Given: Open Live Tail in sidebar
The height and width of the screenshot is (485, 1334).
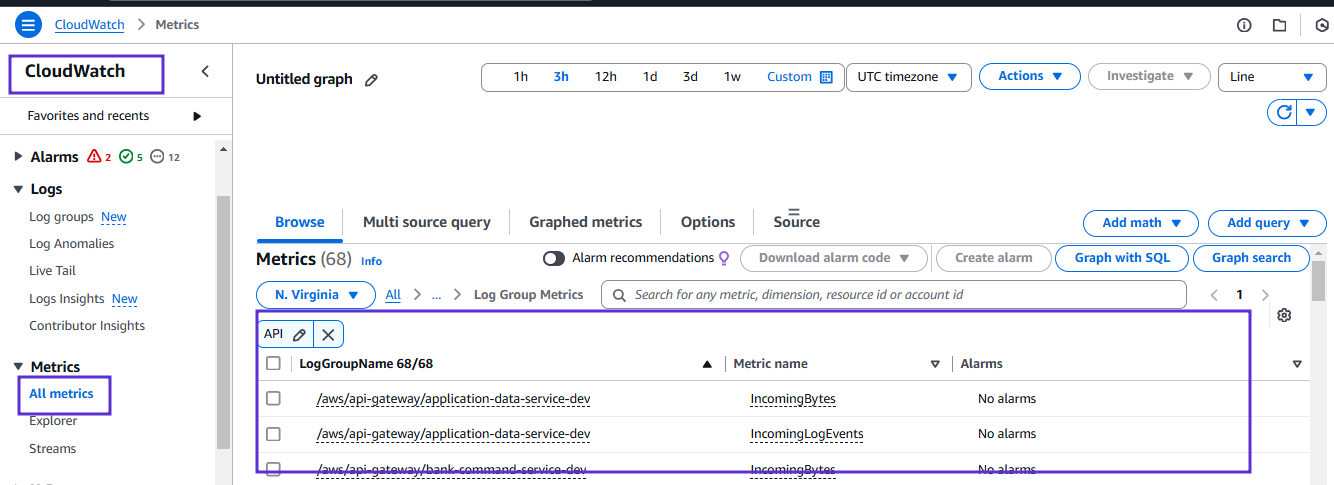Looking at the screenshot, I should coord(52,271).
